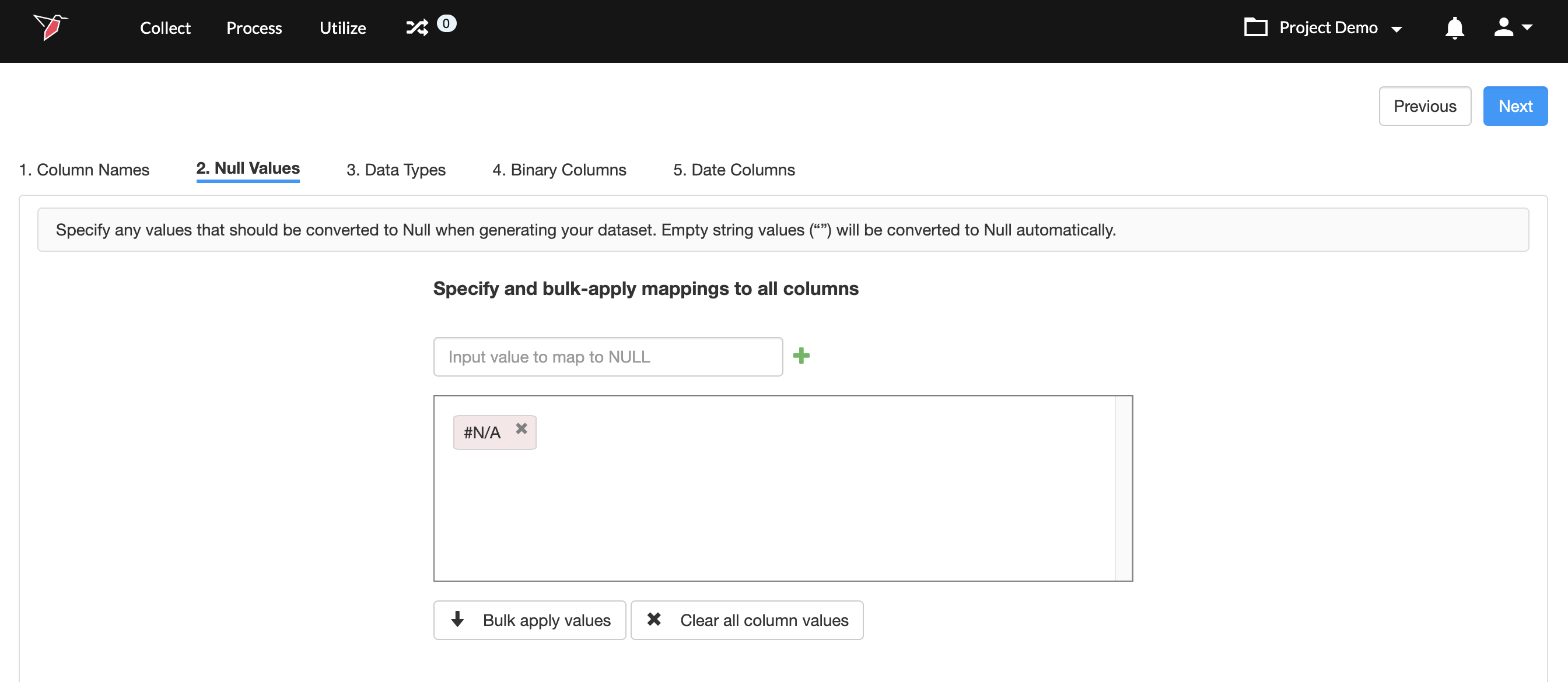Open the Process menu
Viewport: 1568px width, 682px height.
pyautogui.click(x=254, y=28)
